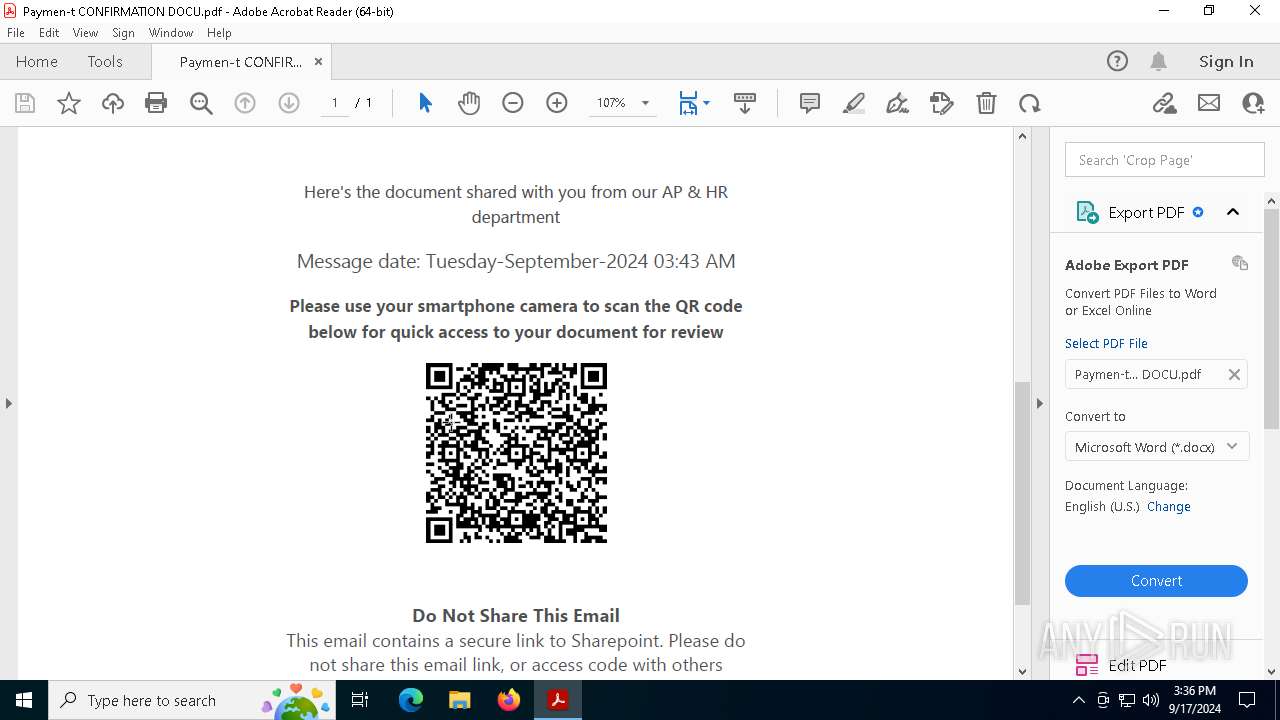Add a sticky note comment

810,103
